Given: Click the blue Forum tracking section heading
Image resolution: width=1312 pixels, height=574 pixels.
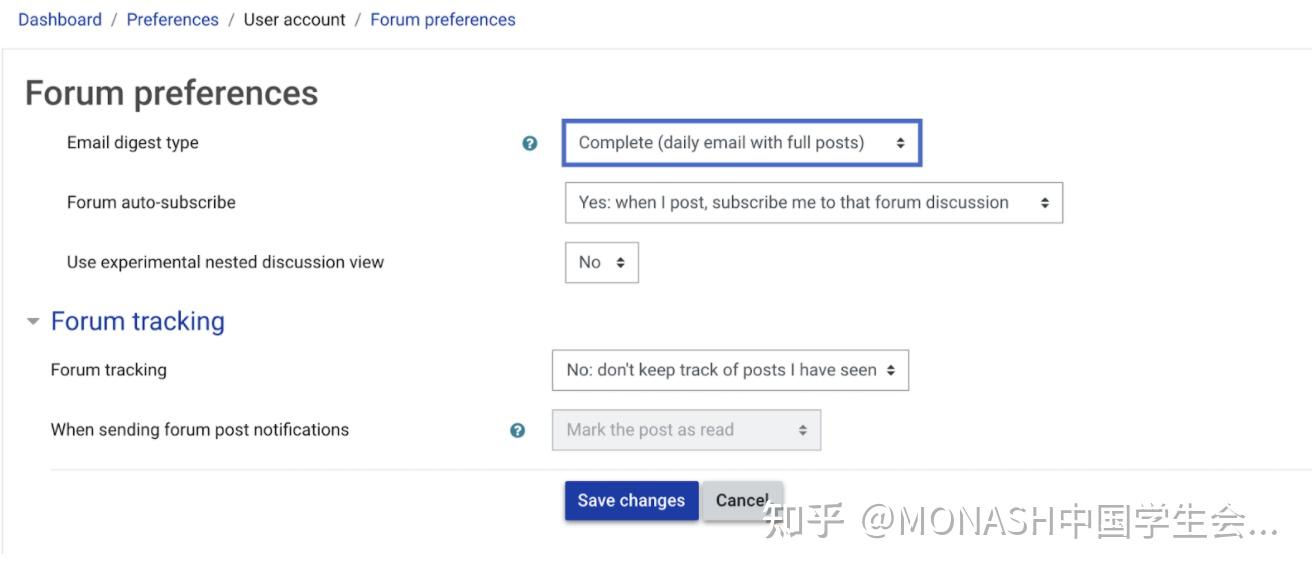Looking at the screenshot, I should pos(138,321).
